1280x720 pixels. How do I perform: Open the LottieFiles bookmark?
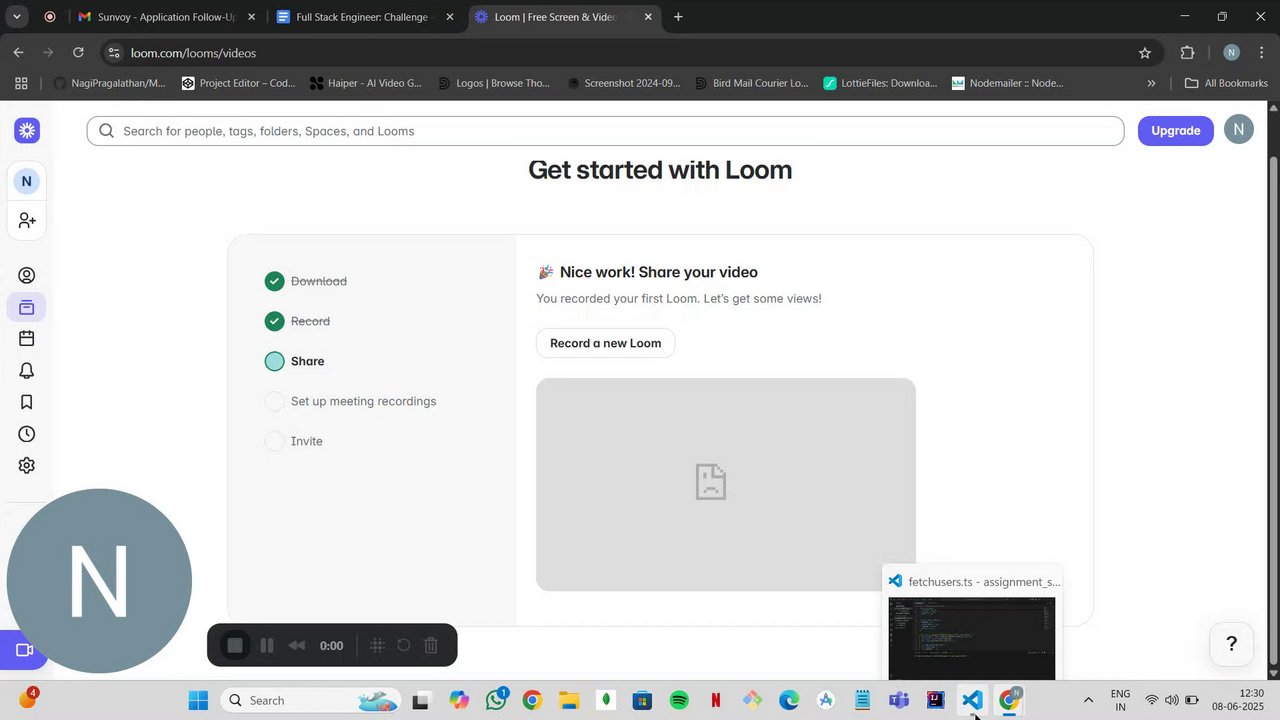pyautogui.click(x=881, y=83)
